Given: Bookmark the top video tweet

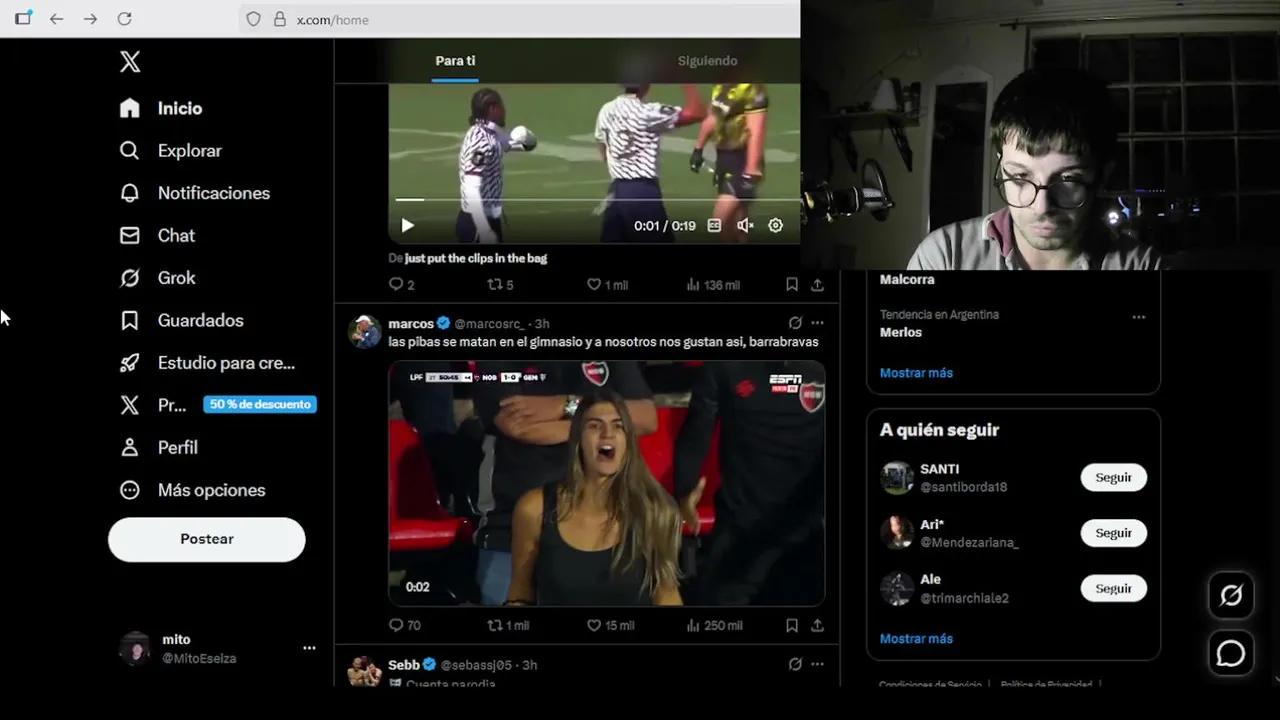Looking at the screenshot, I should [x=792, y=285].
